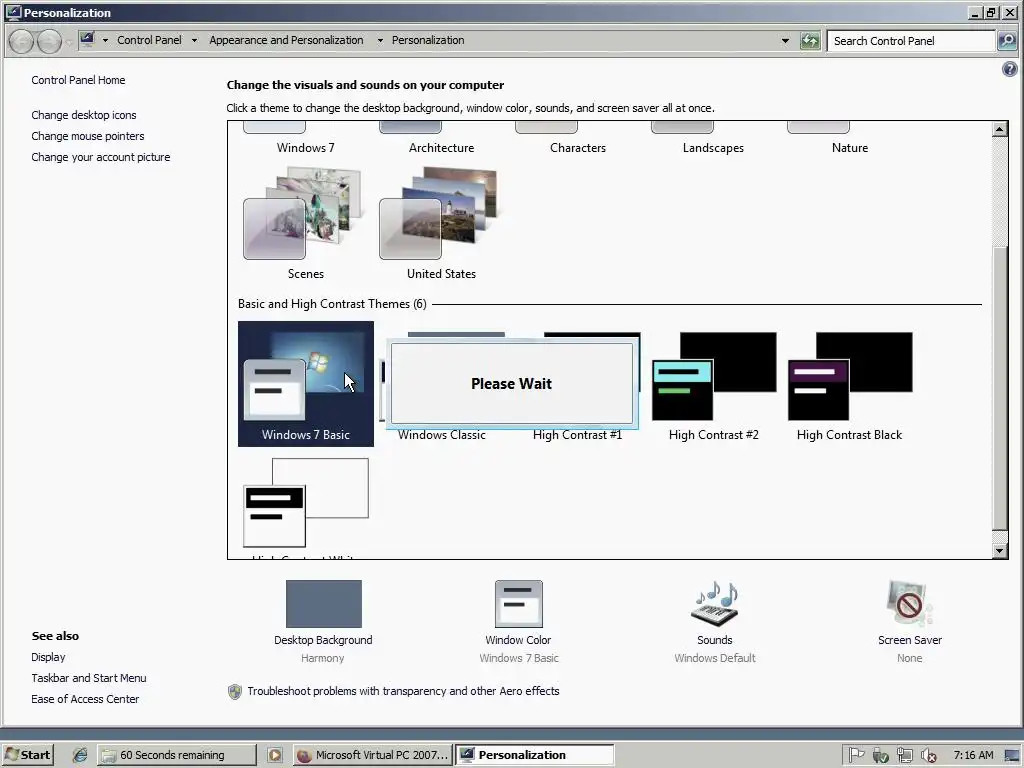Click the Landscapes theme label
Image resolution: width=1024 pixels, height=768 pixels.
[713, 148]
